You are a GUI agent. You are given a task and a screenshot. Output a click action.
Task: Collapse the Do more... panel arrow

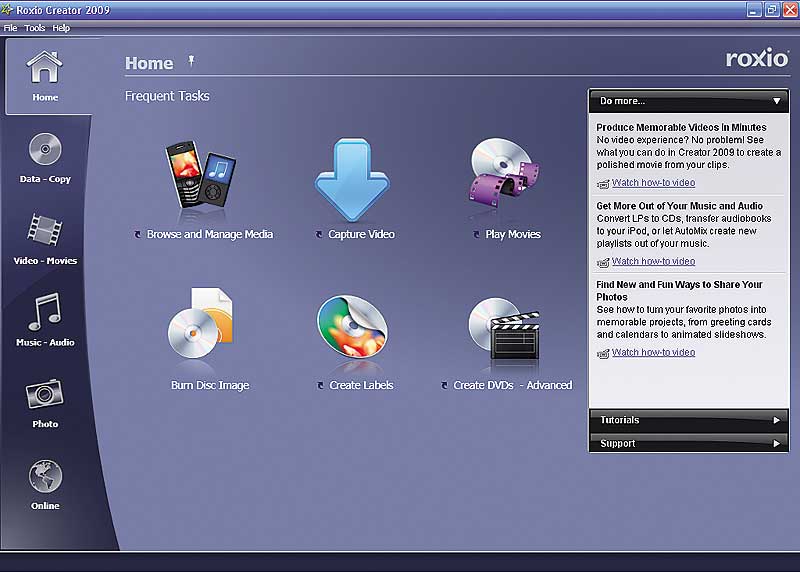(777, 101)
